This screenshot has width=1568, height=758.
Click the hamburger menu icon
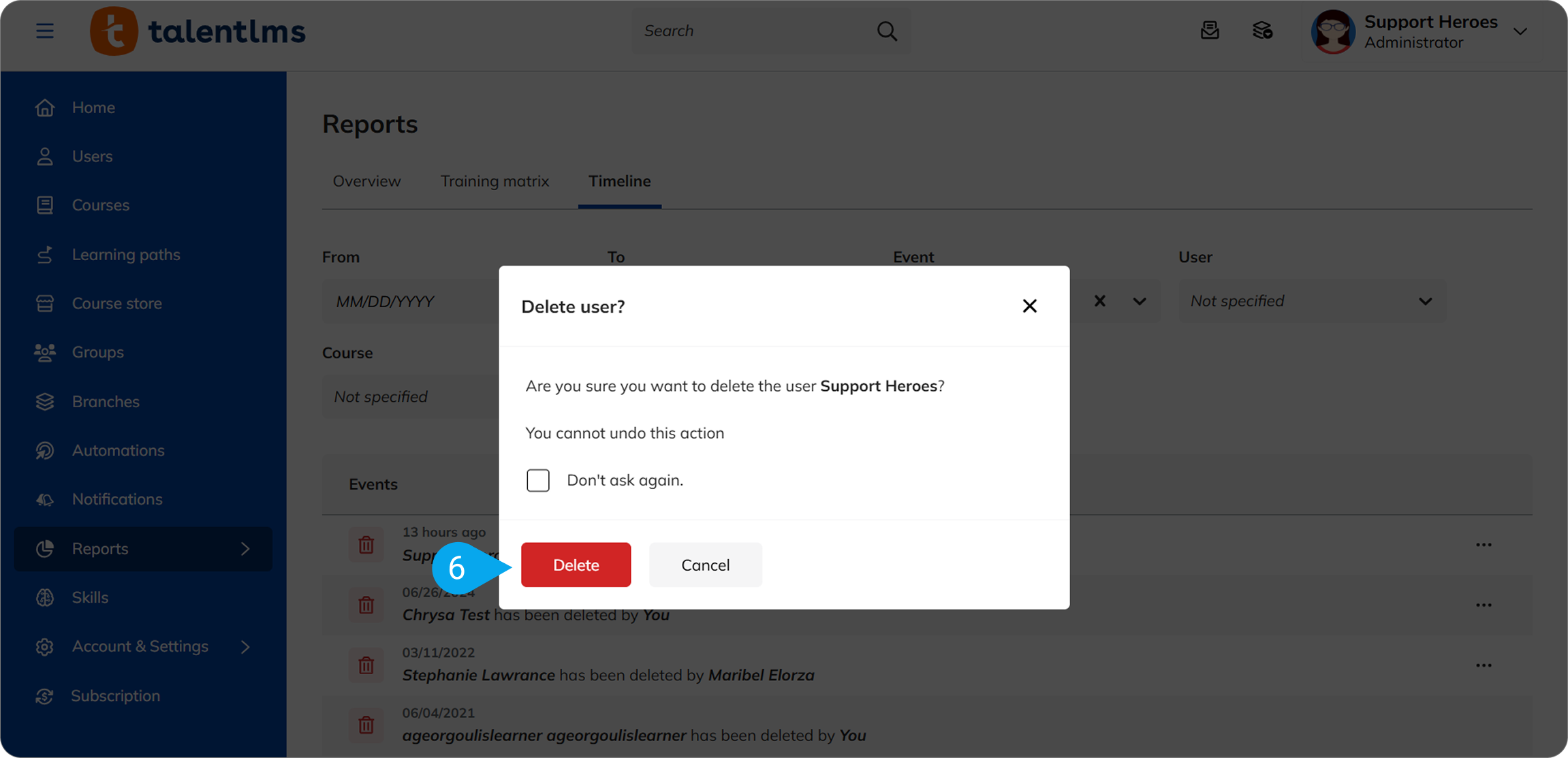click(x=45, y=31)
